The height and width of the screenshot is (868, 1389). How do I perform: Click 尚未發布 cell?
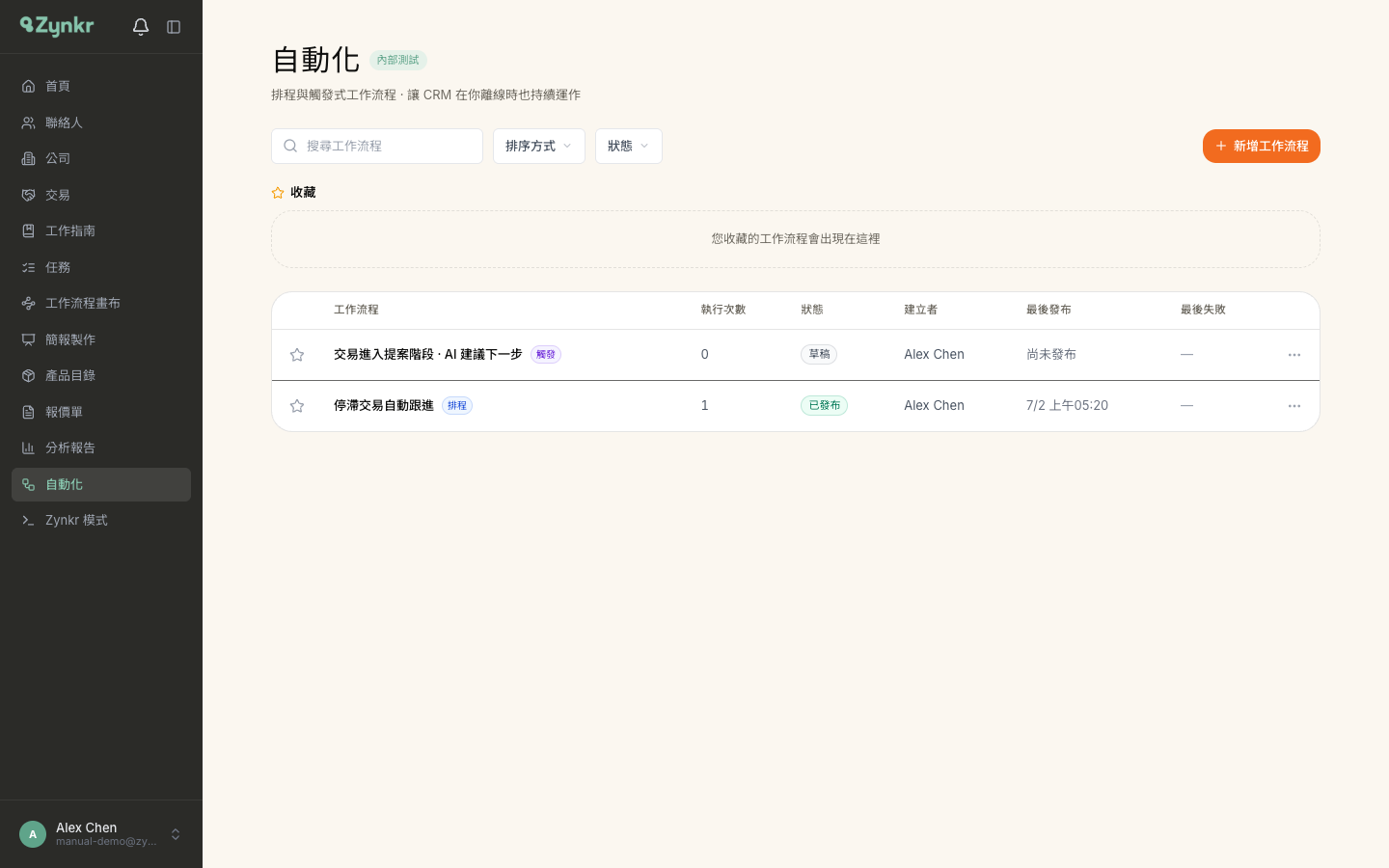pos(1051,354)
